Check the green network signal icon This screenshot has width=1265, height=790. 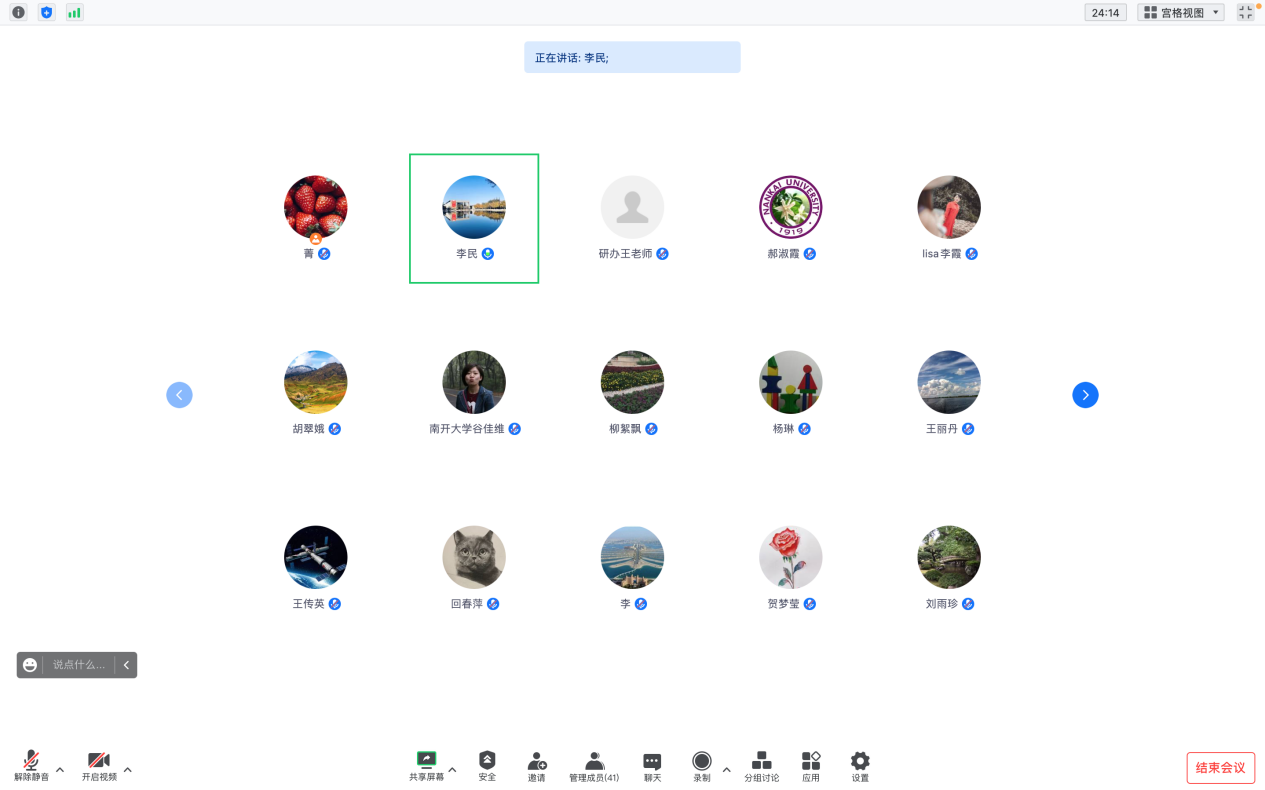74,12
